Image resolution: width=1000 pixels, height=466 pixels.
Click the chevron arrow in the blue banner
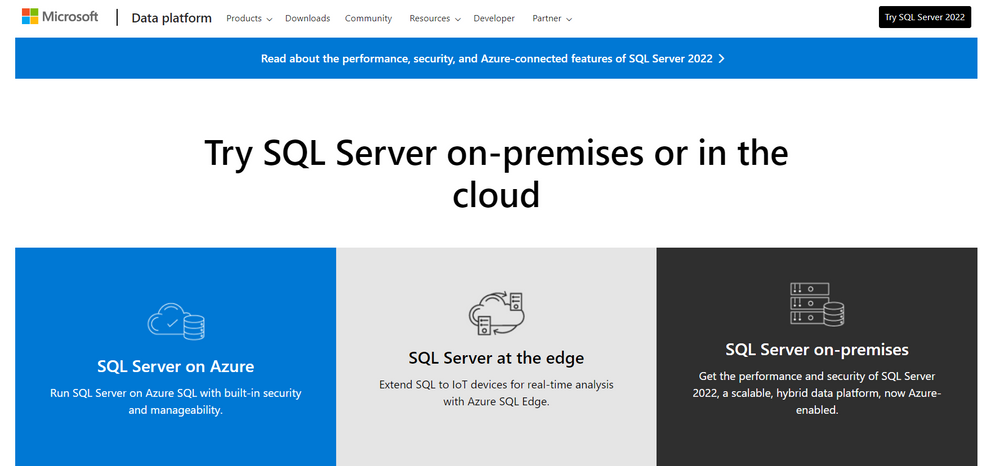pyautogui.click(x=722, y=58)
